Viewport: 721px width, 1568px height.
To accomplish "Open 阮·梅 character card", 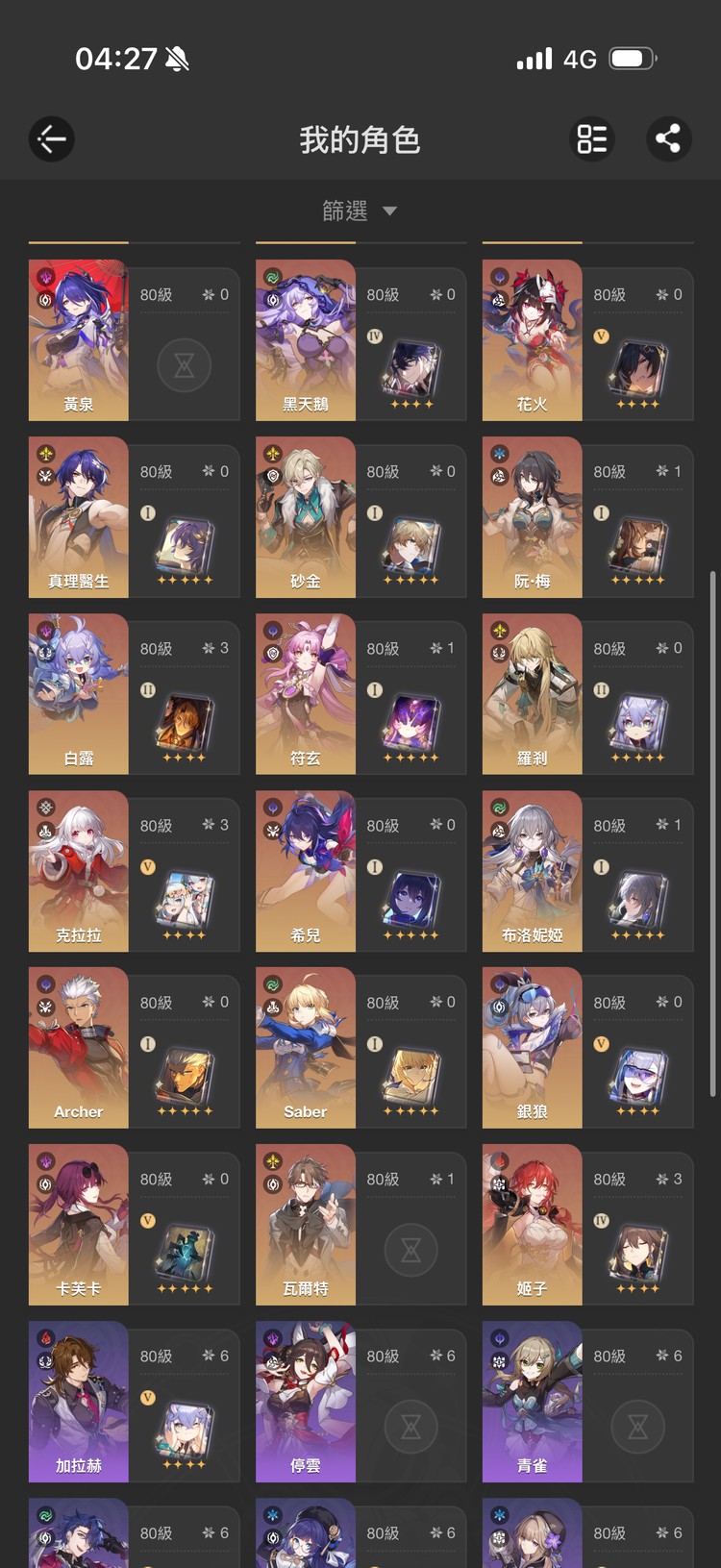I will point(587,517).
